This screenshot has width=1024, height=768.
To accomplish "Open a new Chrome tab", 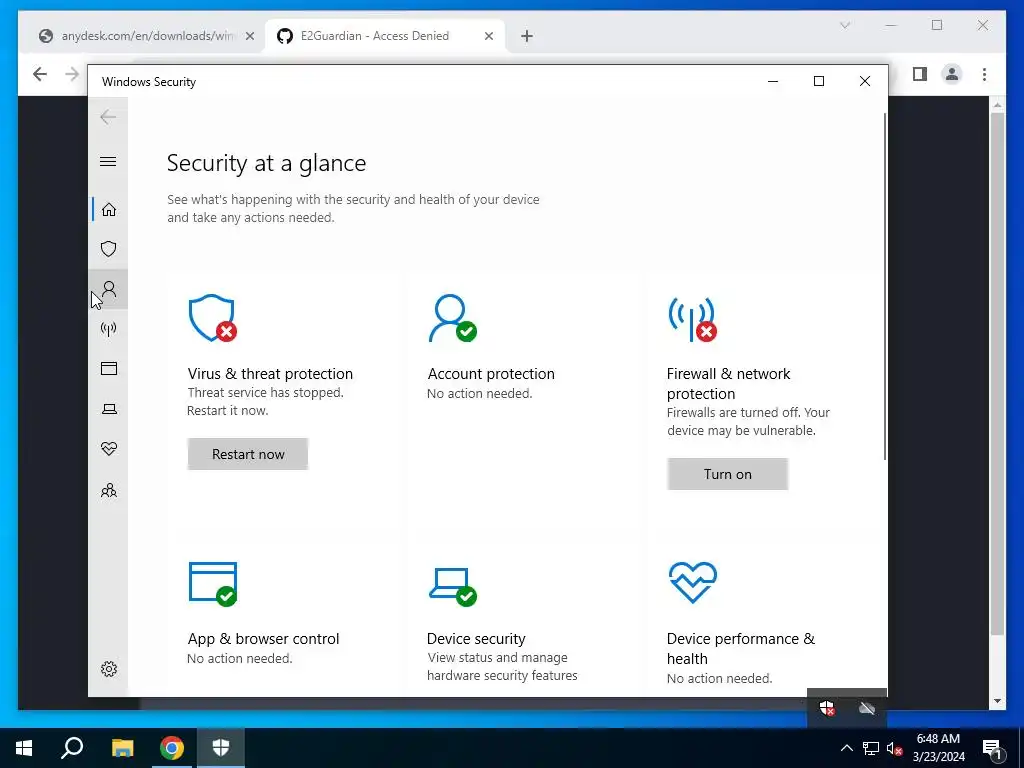I will coord(527,36).
